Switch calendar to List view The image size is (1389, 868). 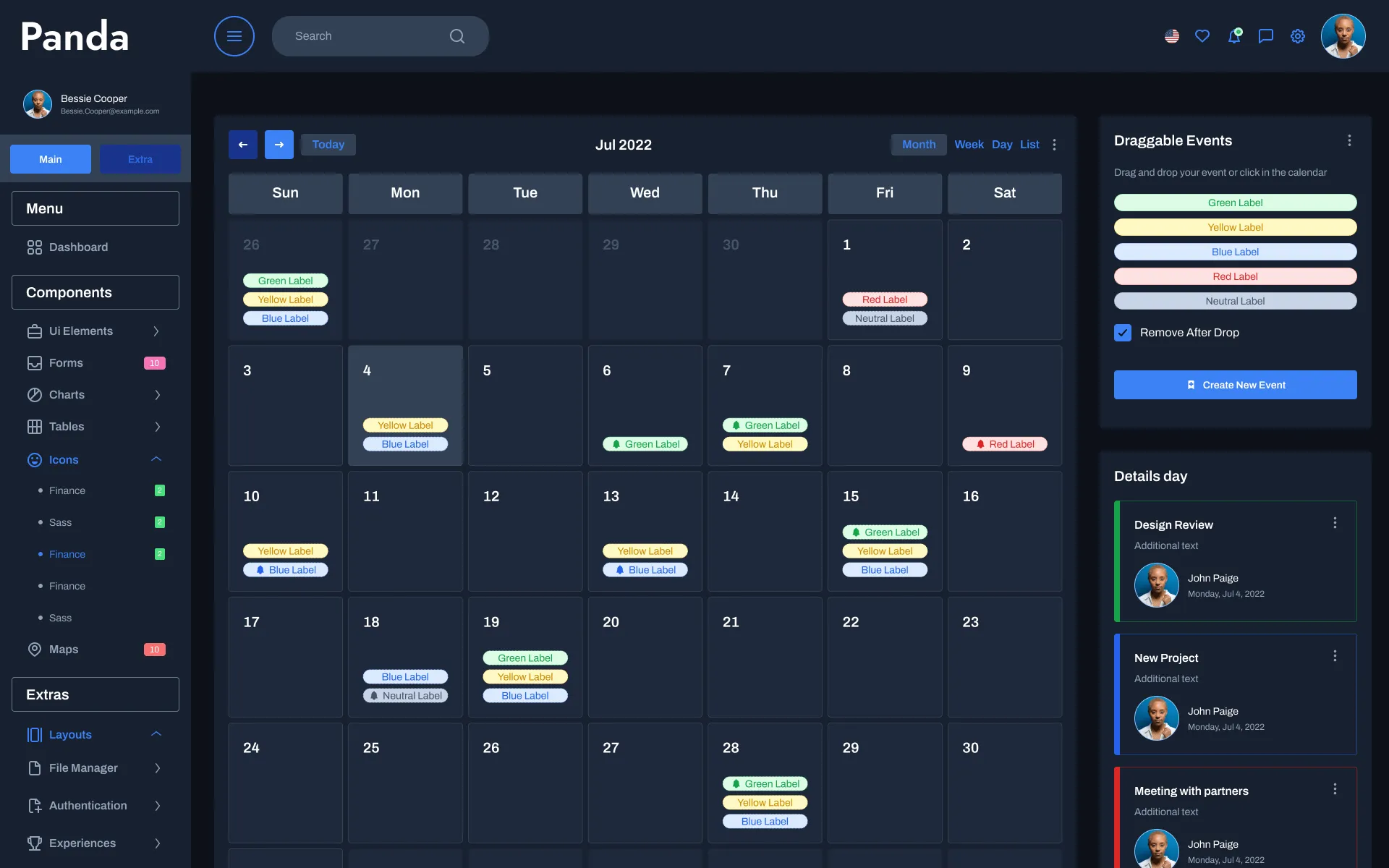click(1029, 144)
